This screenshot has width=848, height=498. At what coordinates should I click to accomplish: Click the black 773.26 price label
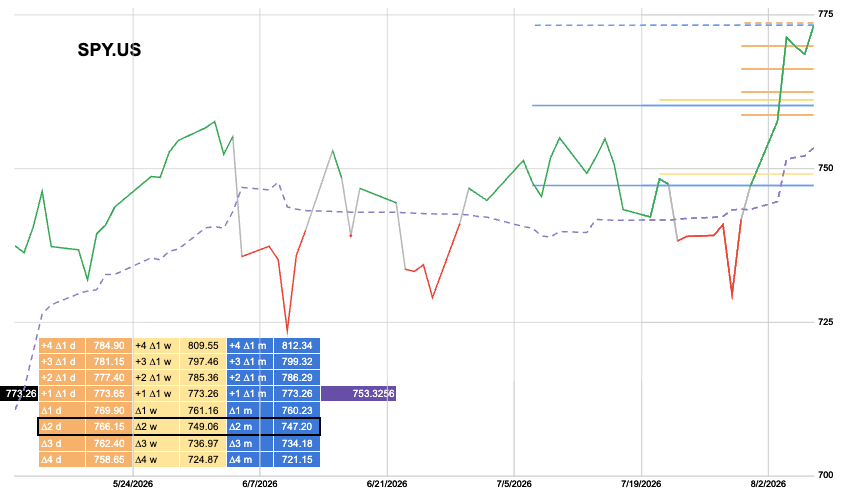19,394
